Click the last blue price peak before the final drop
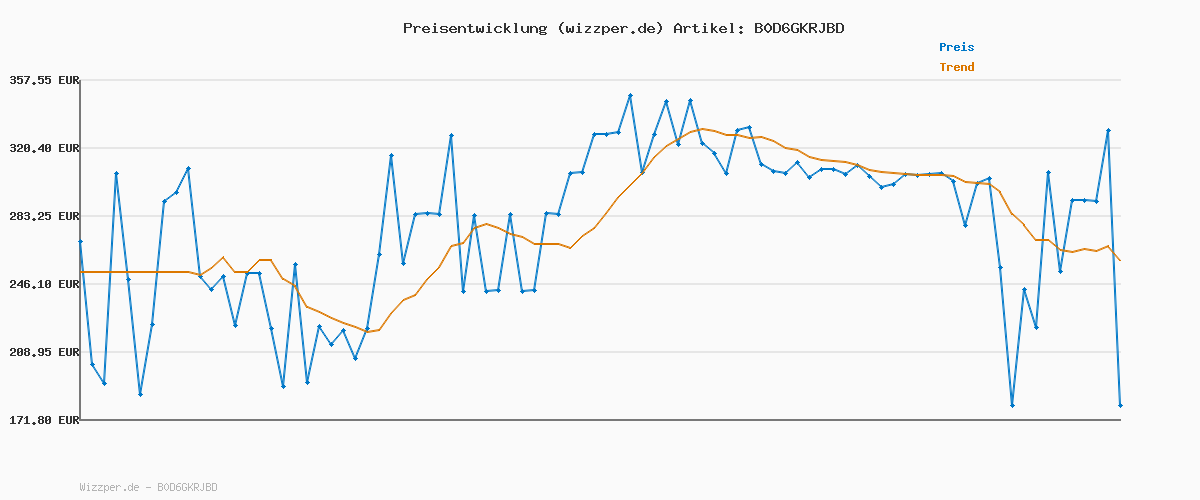This screenshot has height=500, width=1200. (1108, 130)
